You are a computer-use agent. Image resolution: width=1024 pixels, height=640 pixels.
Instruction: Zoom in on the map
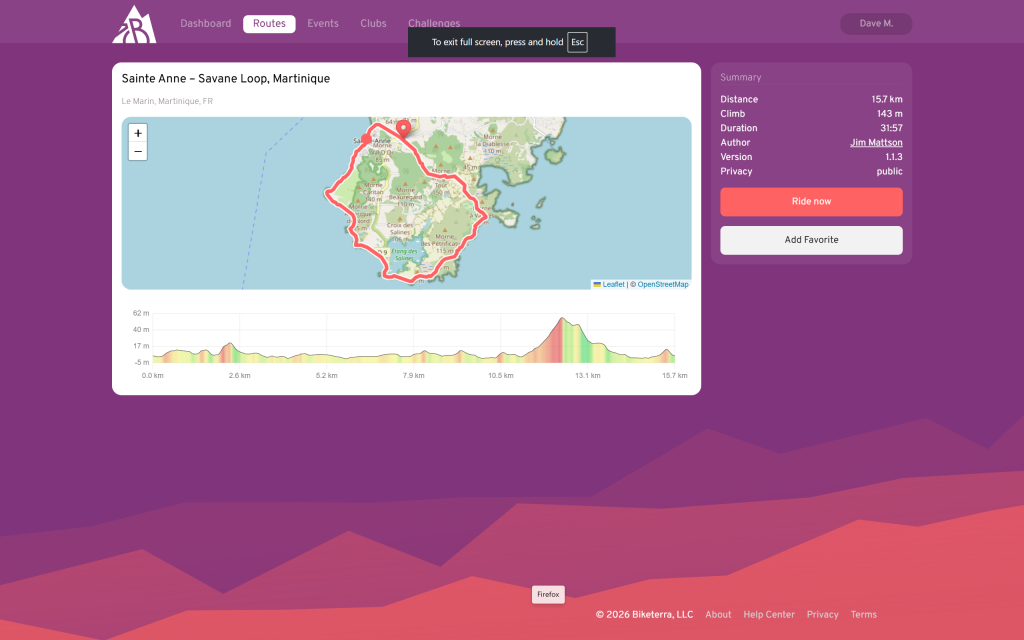(138, 133)
